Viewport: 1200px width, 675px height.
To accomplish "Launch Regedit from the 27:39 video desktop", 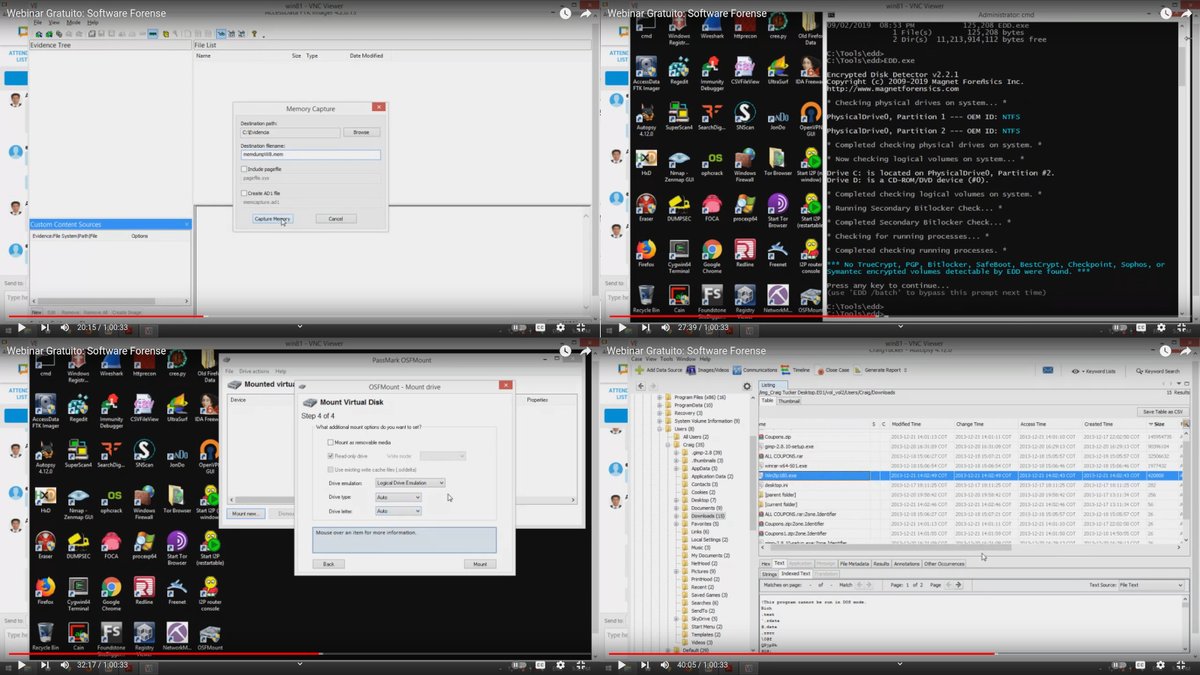I will 679,71.
